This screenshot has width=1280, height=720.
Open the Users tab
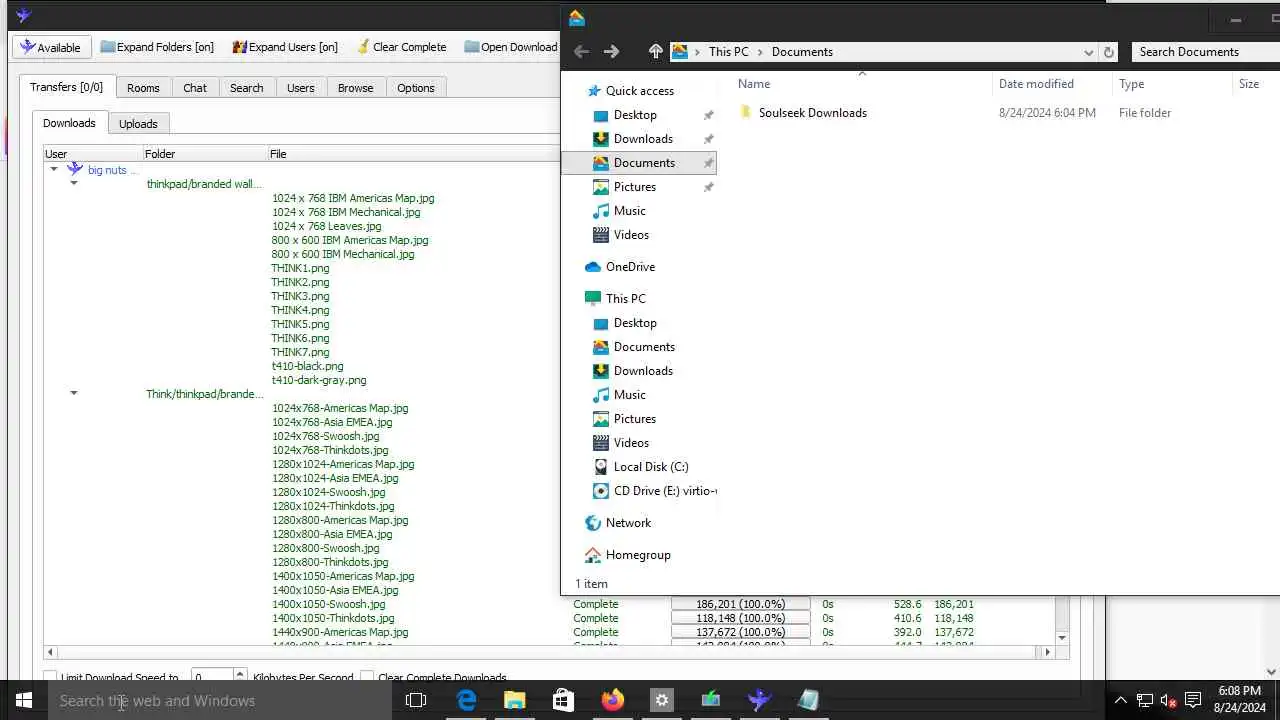tap(301, 88)
